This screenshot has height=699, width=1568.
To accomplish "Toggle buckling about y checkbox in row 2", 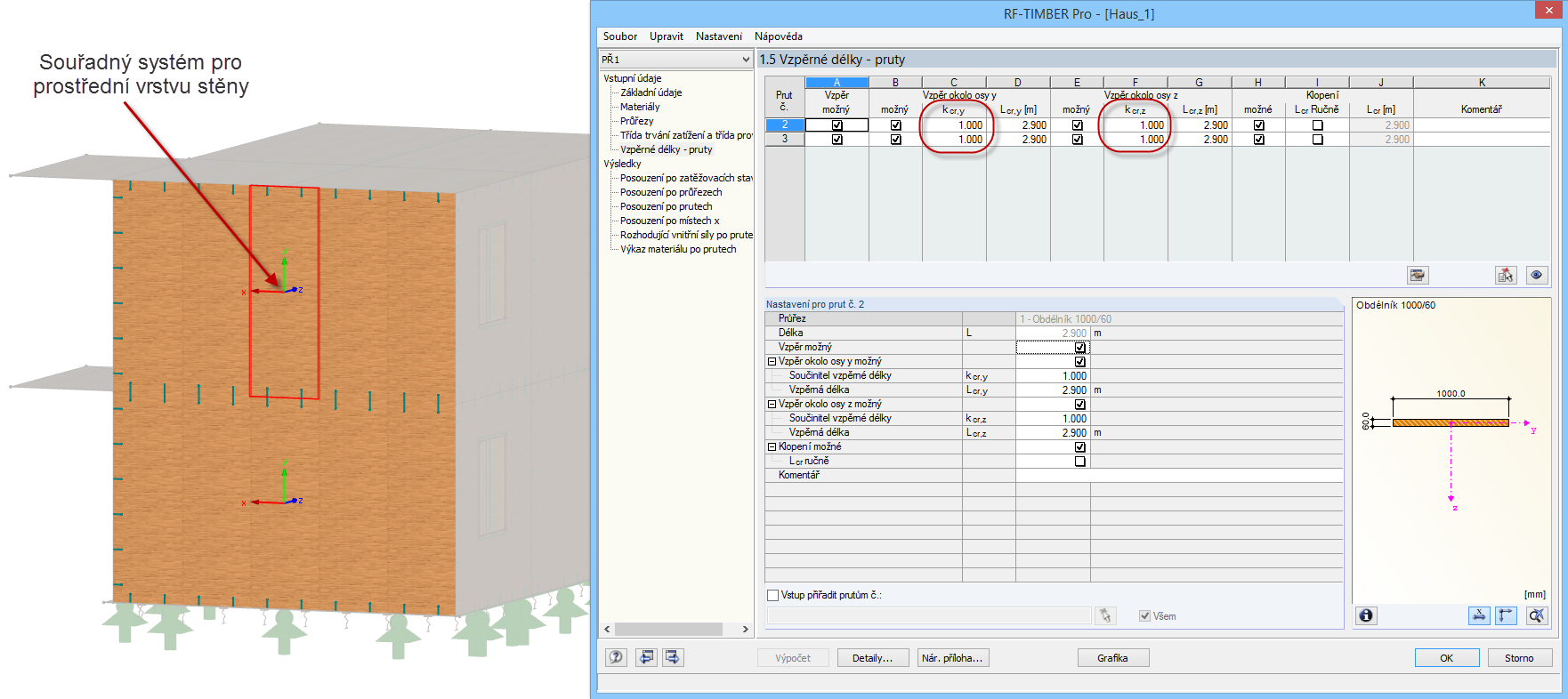I will point(895,125).
